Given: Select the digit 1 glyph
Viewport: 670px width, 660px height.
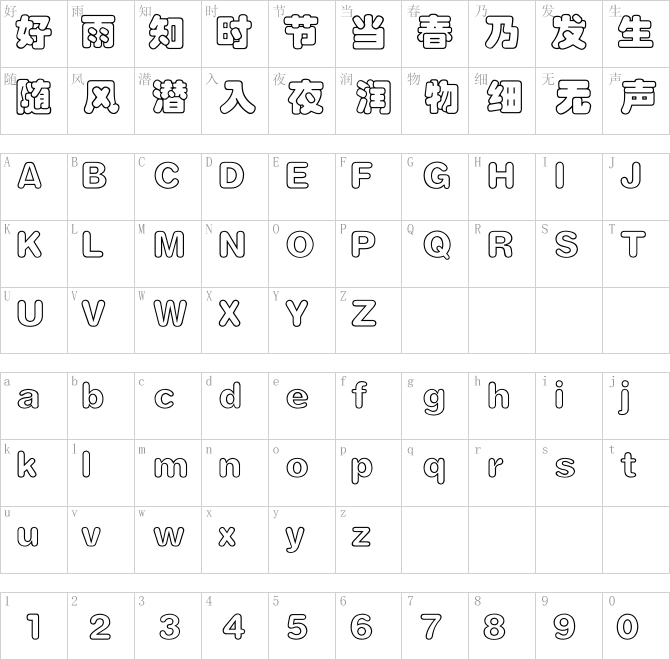Looking at the screenshot, I should click(34, 627).
